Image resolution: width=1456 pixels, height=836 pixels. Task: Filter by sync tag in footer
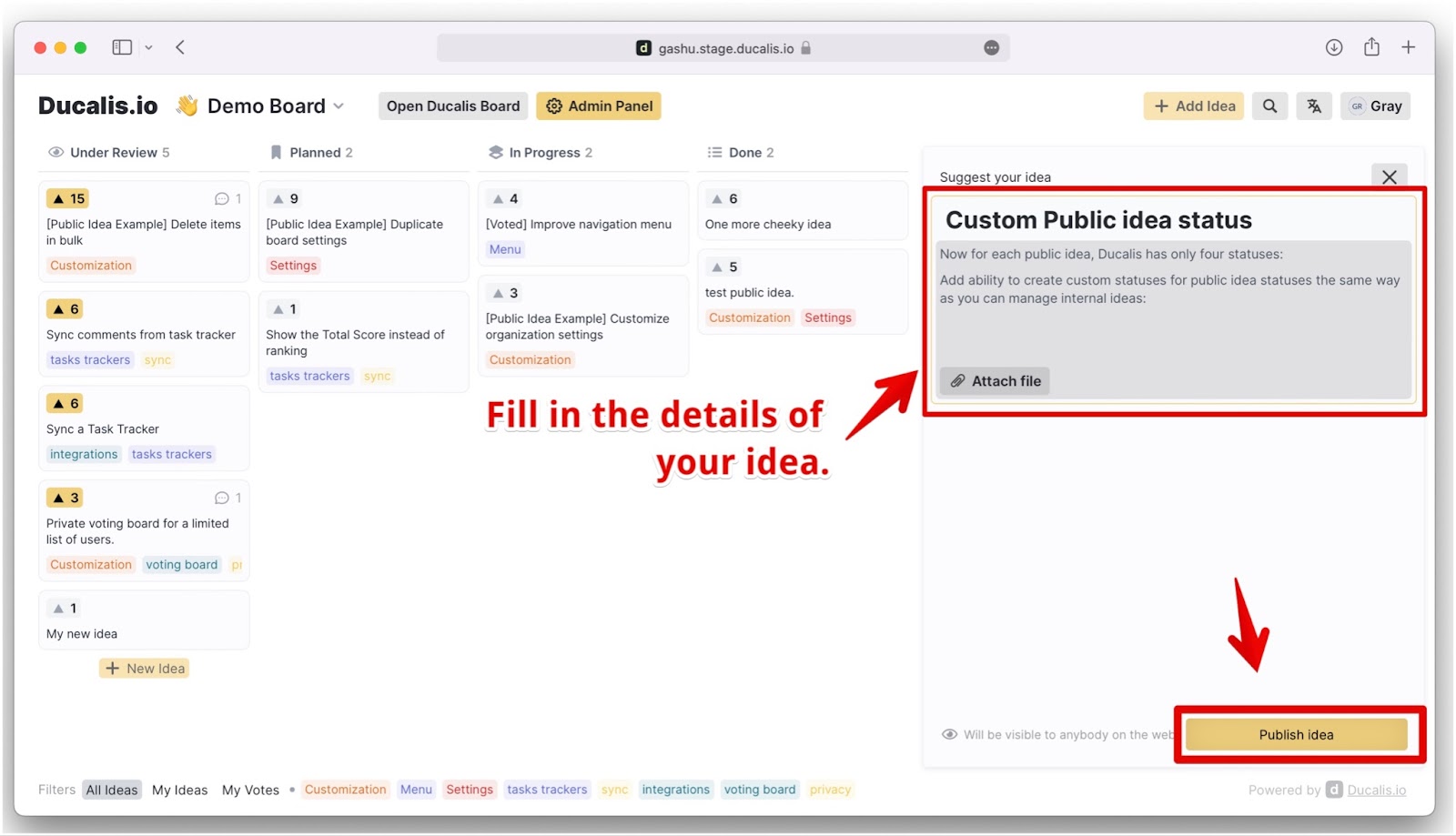click(x=615, y=790)
